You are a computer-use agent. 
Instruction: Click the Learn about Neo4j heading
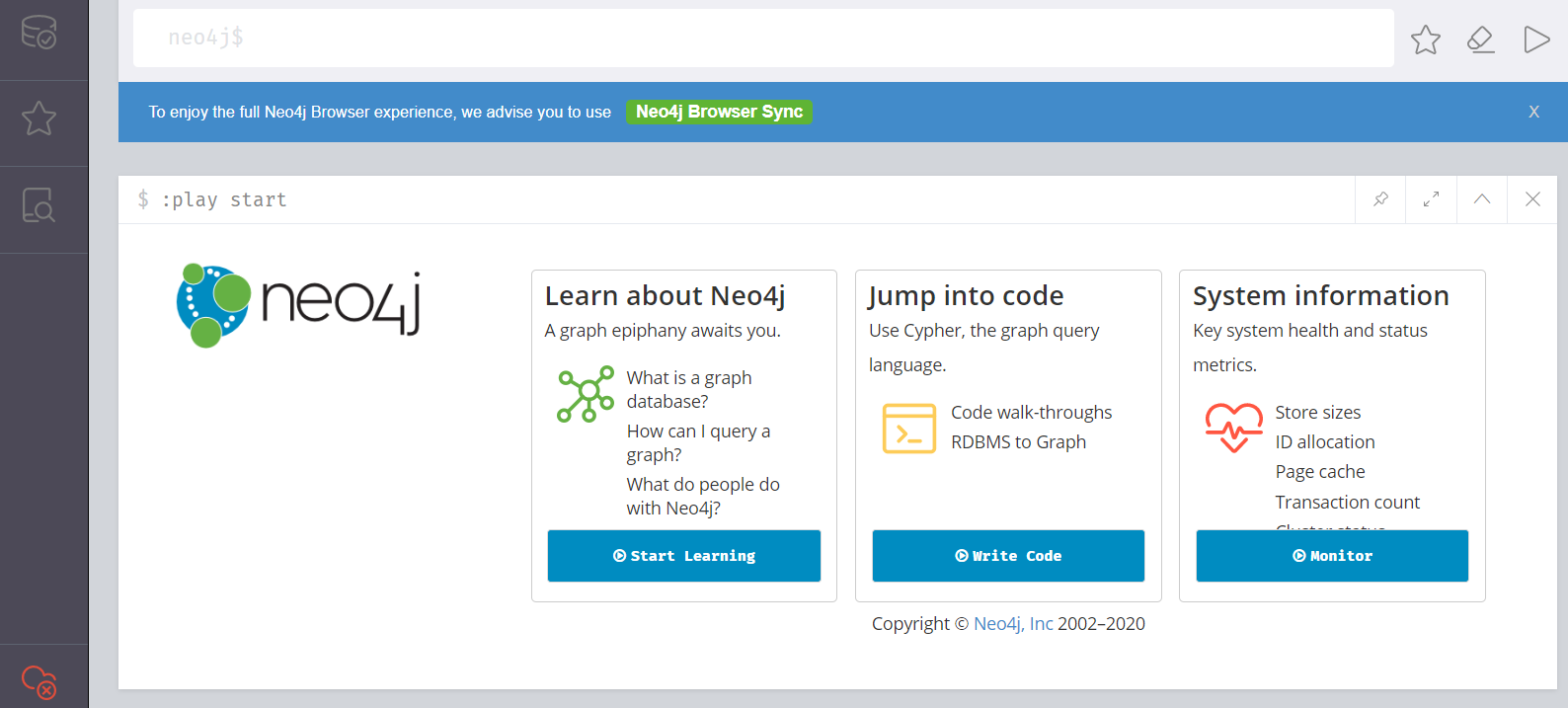tap(666, 296)
